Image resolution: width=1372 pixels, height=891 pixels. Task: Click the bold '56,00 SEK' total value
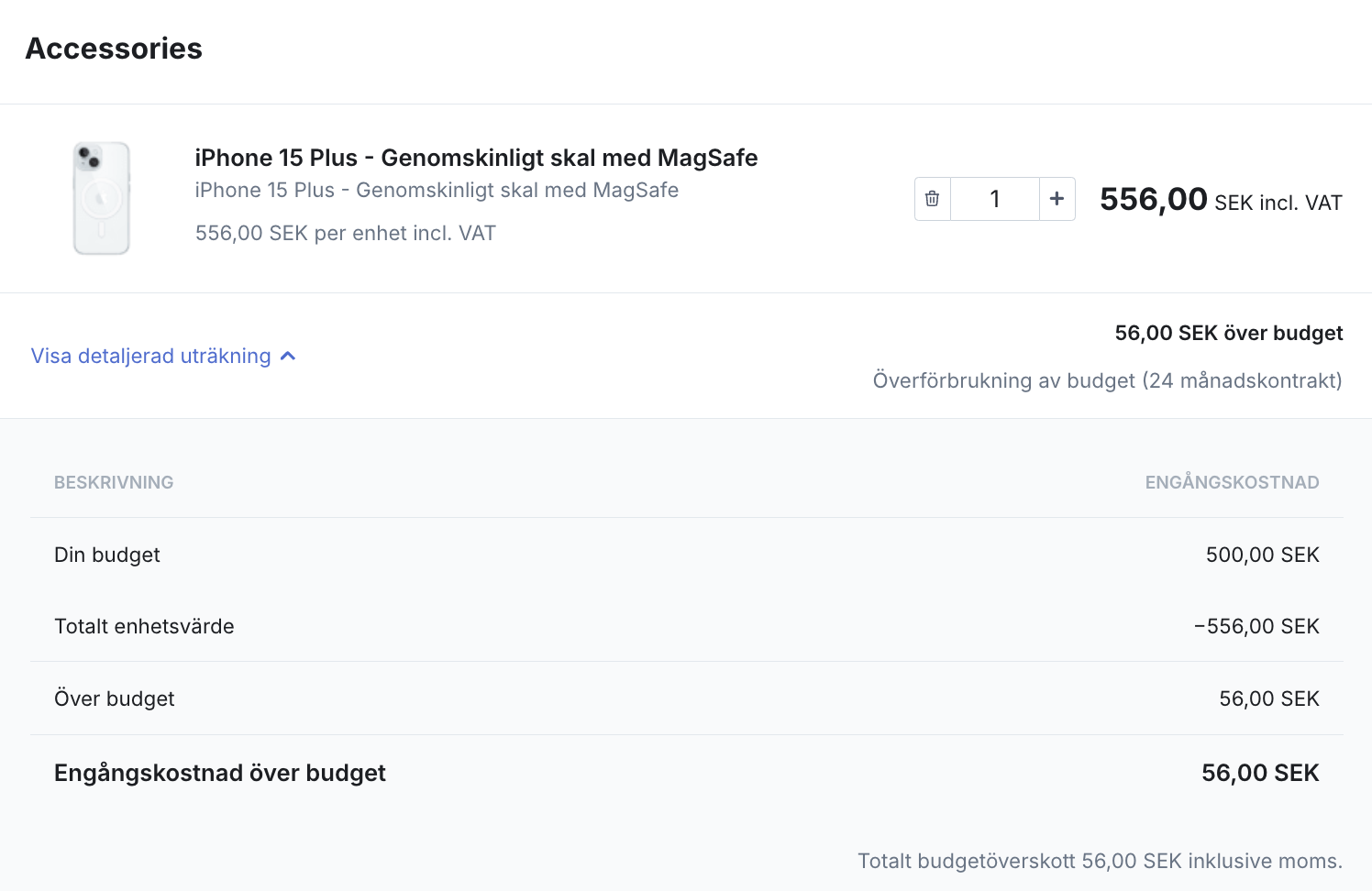tap(1260, 773)
